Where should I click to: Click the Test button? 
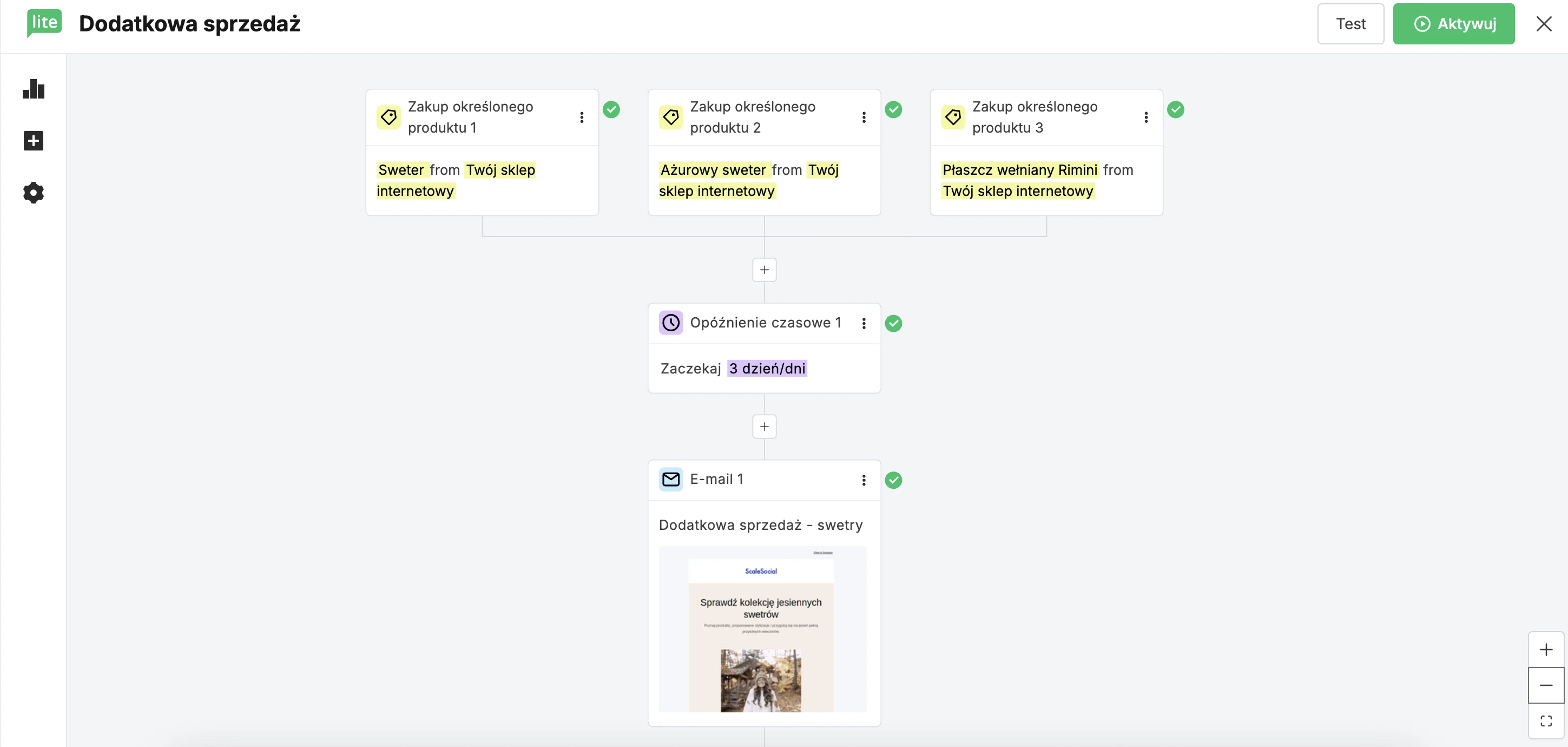pyautogui.click(x=1350, y=24)
